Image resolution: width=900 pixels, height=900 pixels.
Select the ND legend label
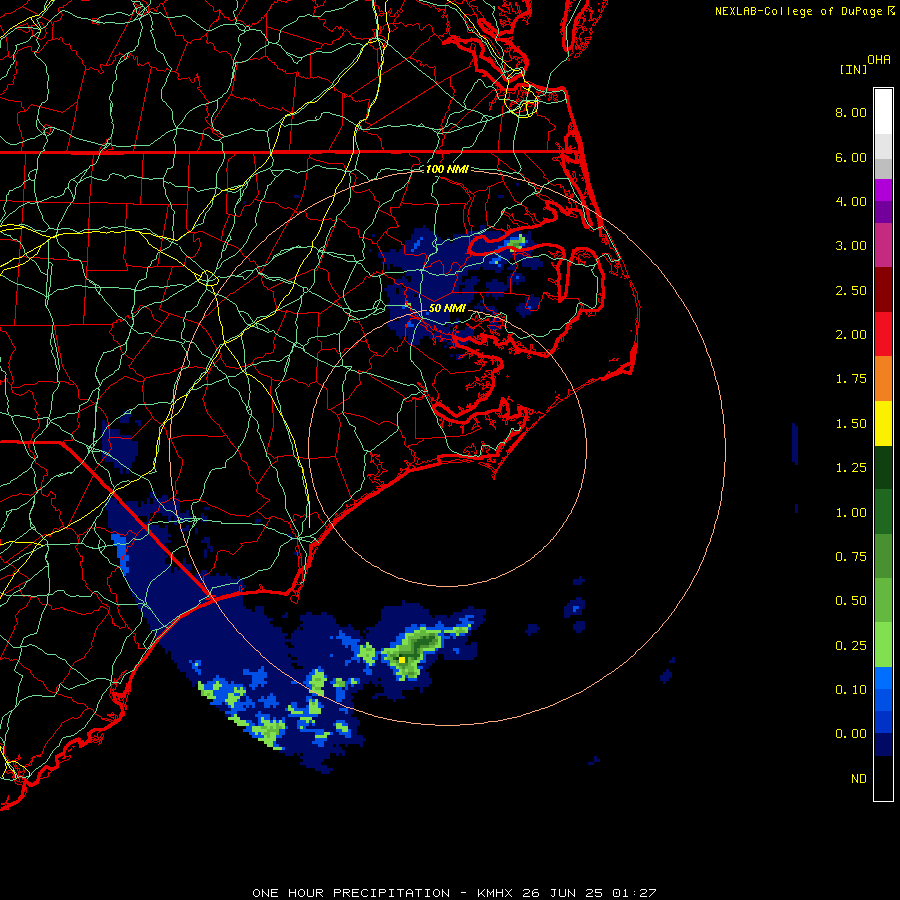tap(859, 779)
